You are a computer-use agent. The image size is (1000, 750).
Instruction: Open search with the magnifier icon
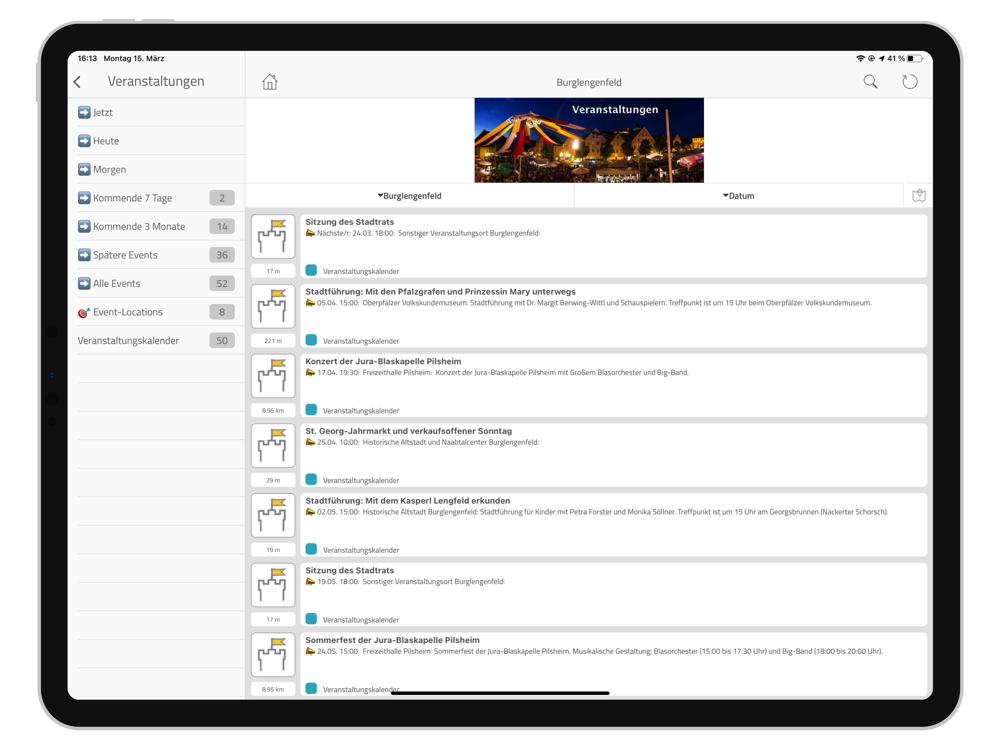(870, 82)
